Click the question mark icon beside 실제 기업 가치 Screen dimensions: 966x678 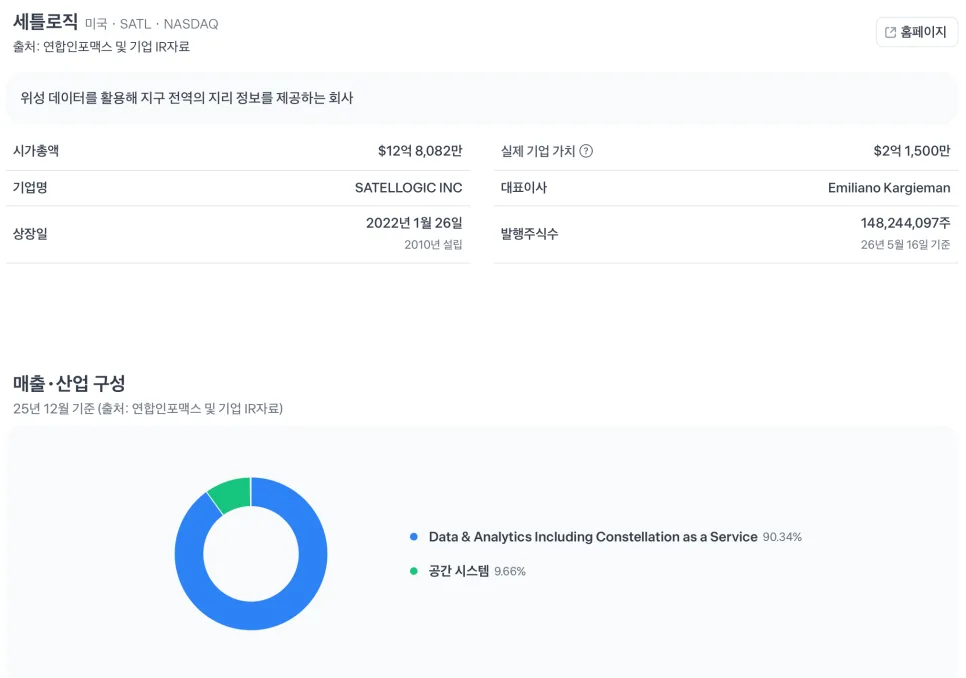coord(586,151)
